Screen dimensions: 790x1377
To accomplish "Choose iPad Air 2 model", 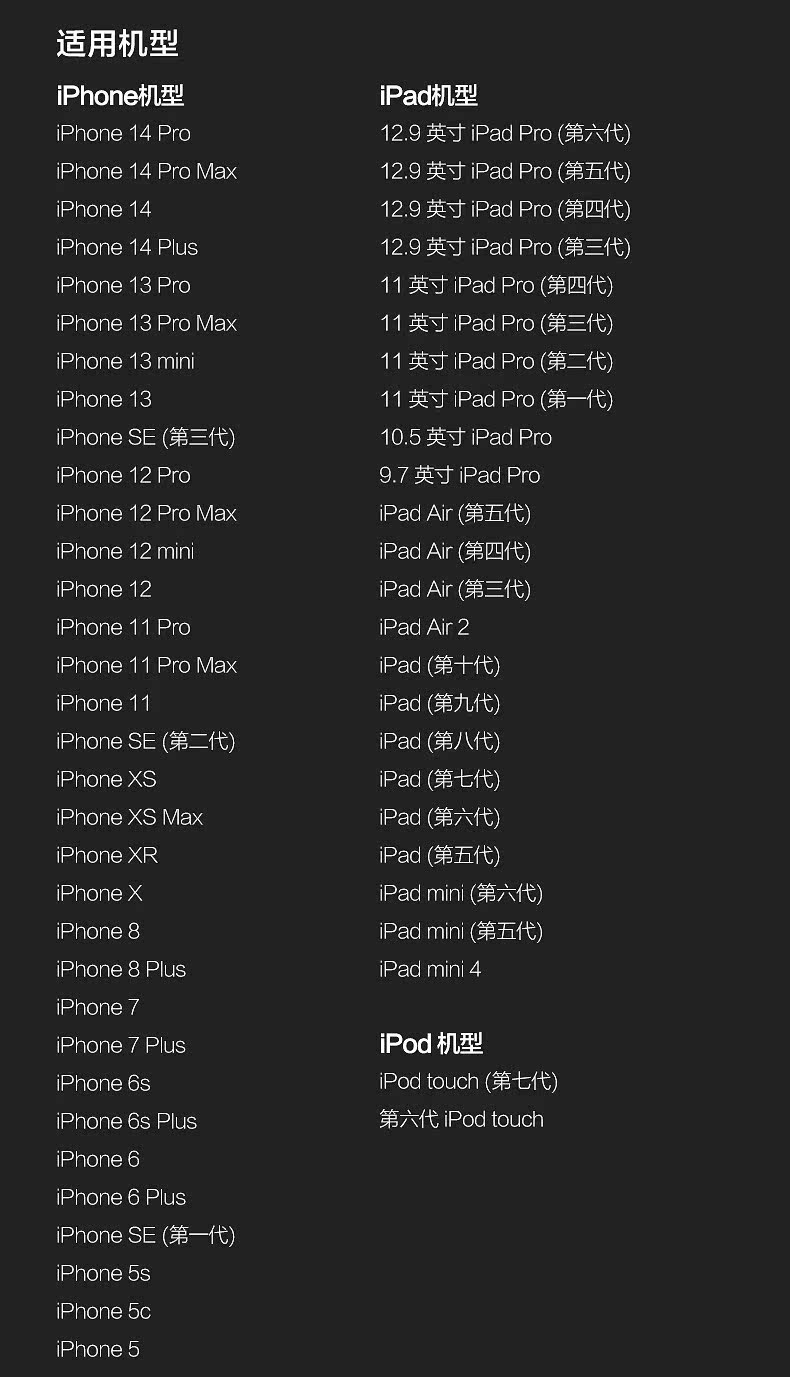I will (x=424, y=628).
